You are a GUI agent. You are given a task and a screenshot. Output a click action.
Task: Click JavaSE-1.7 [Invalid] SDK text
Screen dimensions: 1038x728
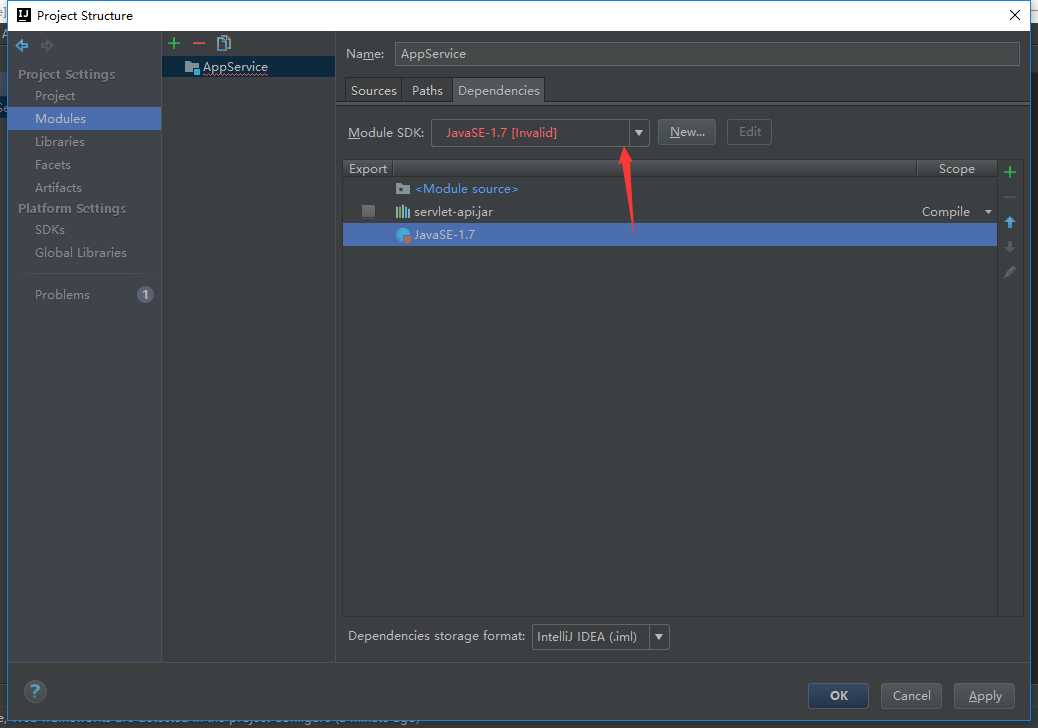501,132
